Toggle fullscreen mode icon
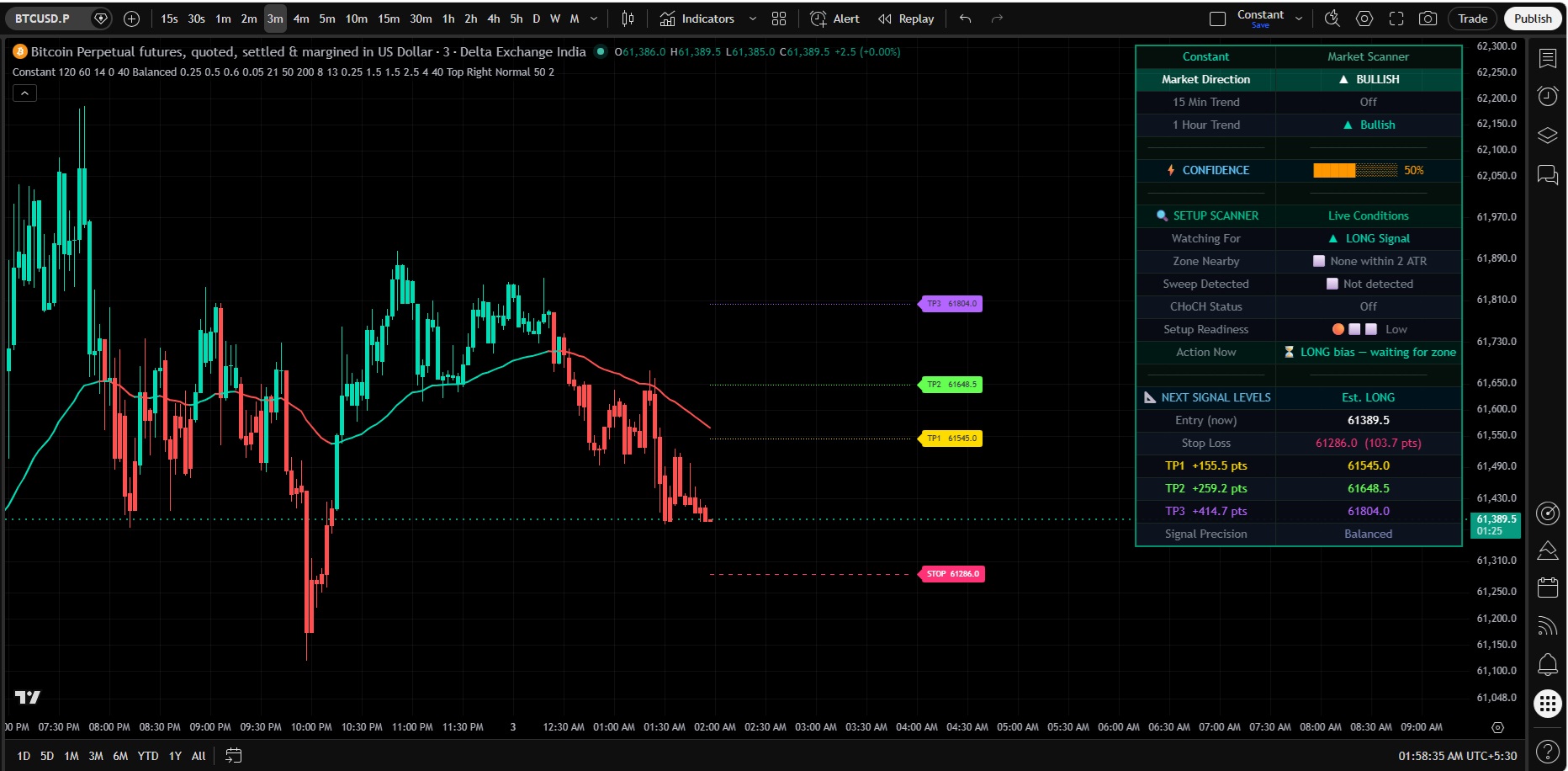The width and height of the screenshot is (1568, 771). tap(1396, 19)
